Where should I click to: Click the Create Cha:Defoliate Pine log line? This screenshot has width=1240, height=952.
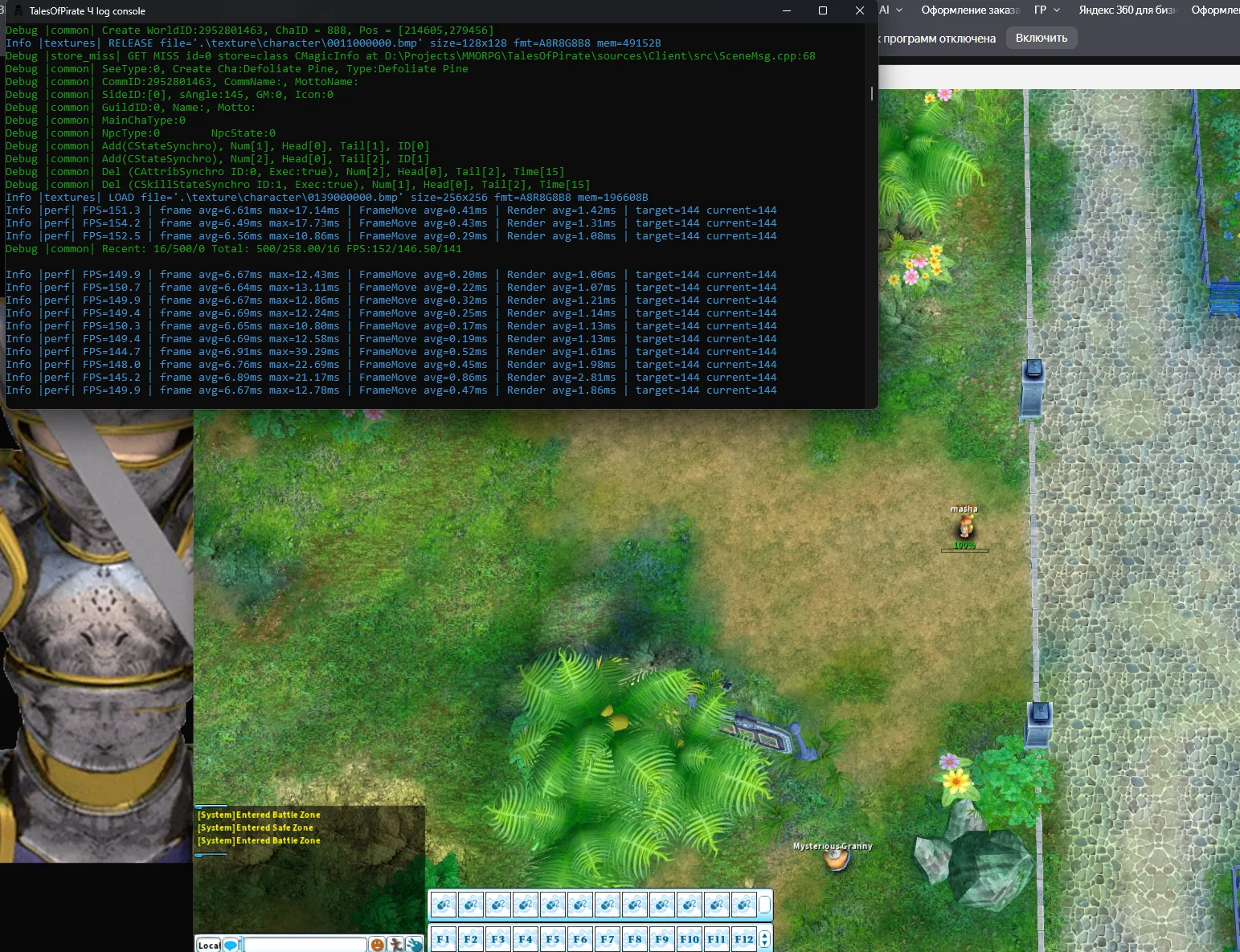click(237, 69)
